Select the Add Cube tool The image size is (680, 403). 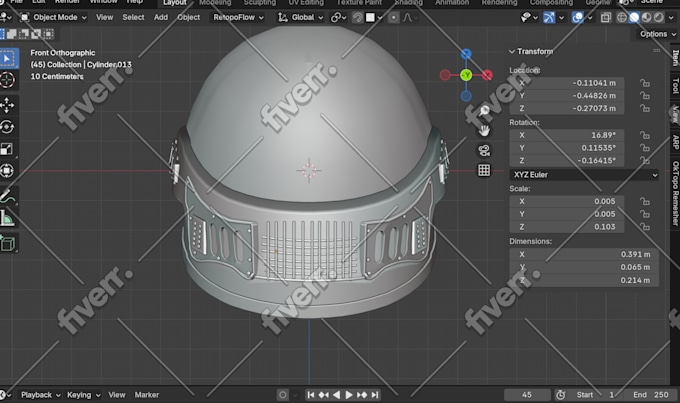(x=7, y=244)
